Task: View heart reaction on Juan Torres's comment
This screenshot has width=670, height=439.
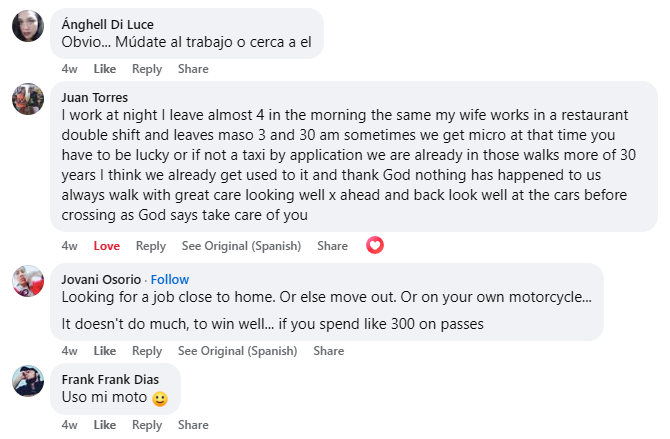Action: (x=375, y=245)
